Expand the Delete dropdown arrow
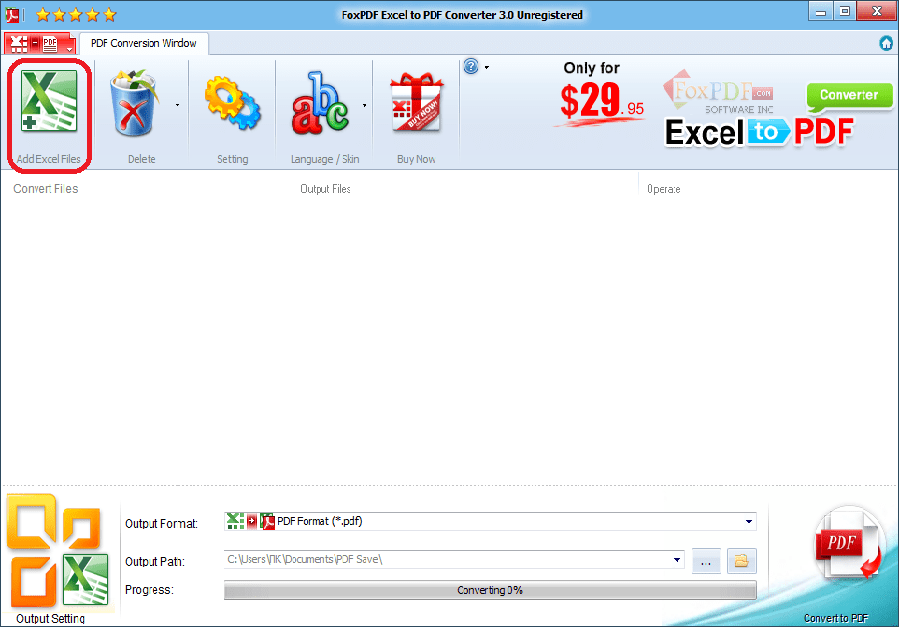This screenshot has width=899, height=627. tap(179, 104)
